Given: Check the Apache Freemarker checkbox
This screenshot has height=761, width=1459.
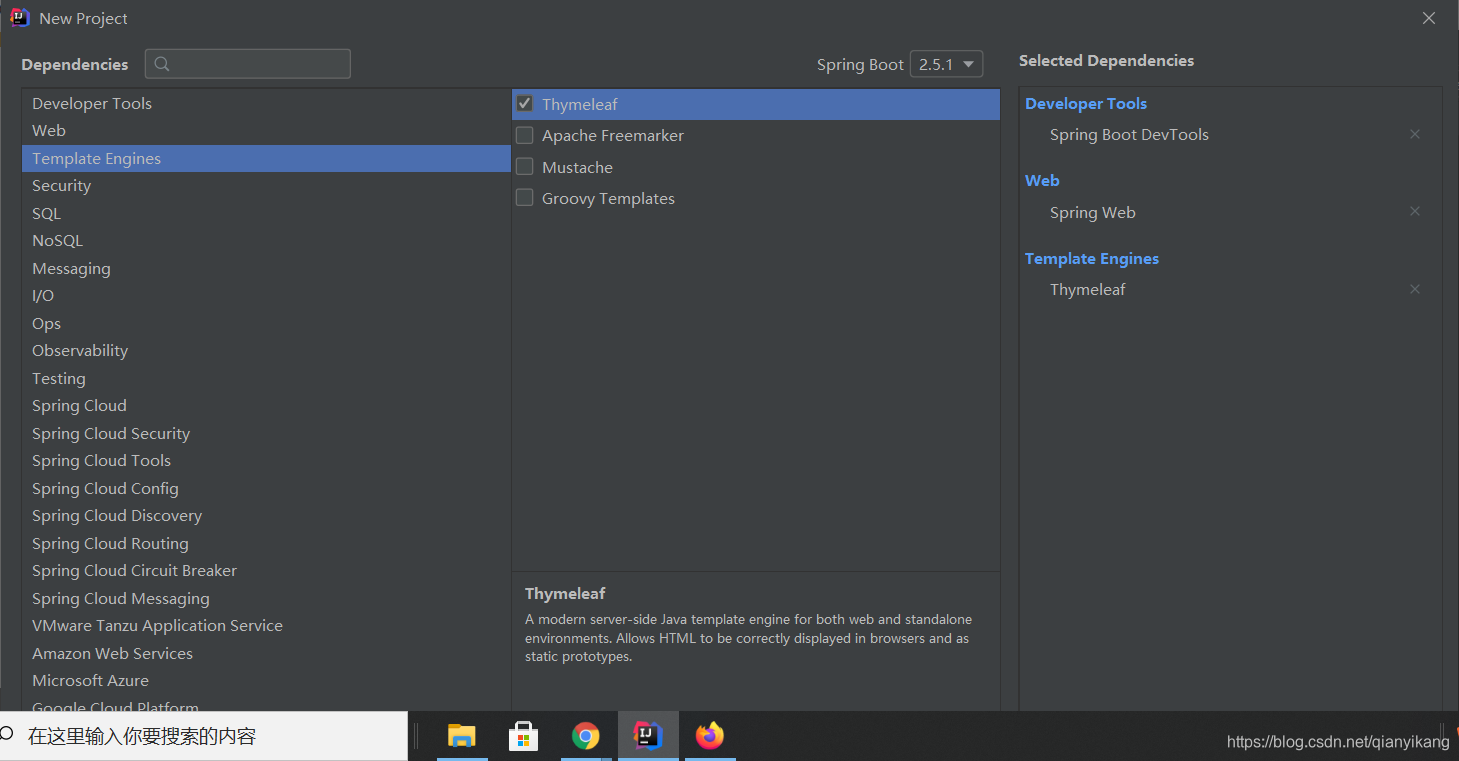Looking at the screenshot, I should 524,135.
